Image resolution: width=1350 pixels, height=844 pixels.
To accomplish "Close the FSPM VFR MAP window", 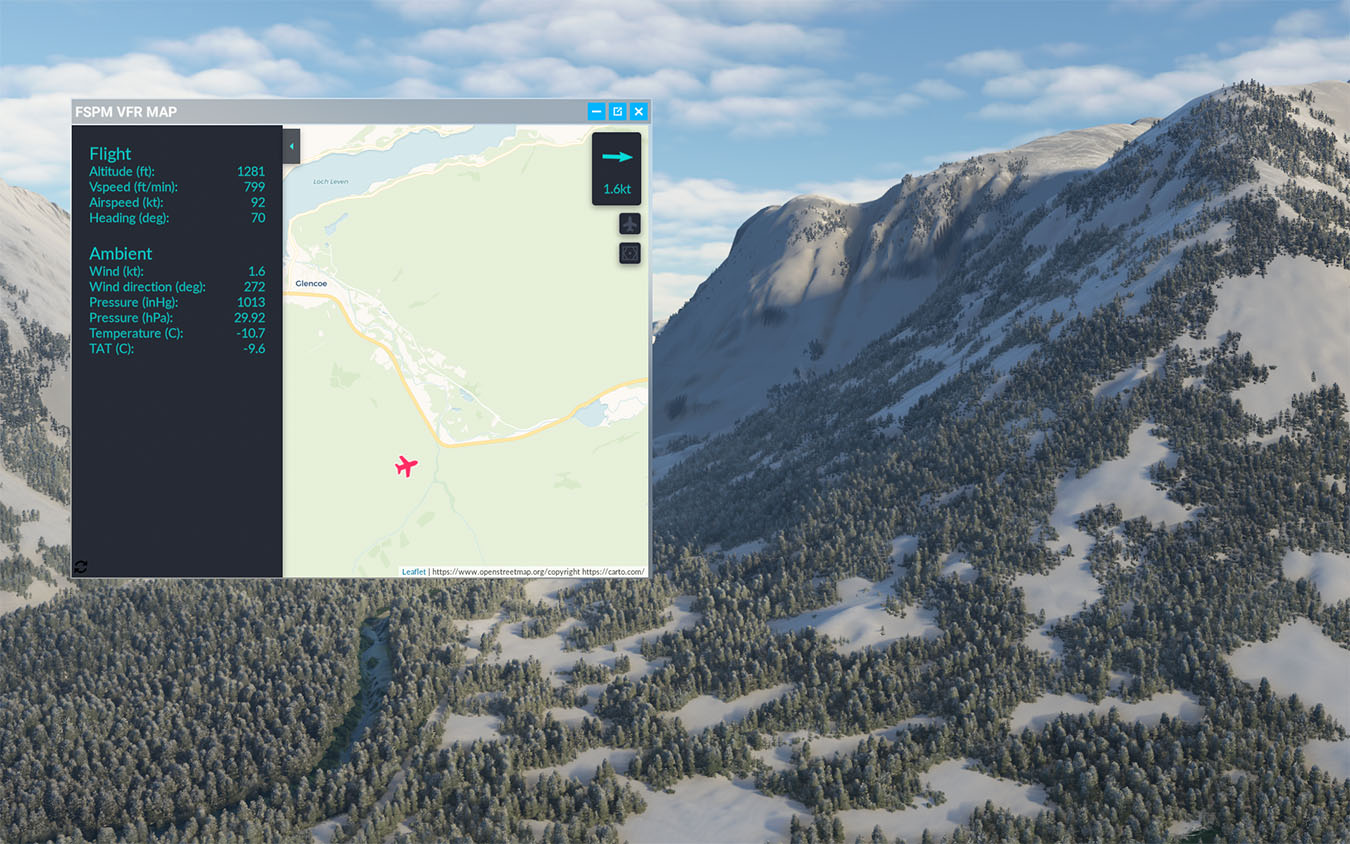I will 639,111.
